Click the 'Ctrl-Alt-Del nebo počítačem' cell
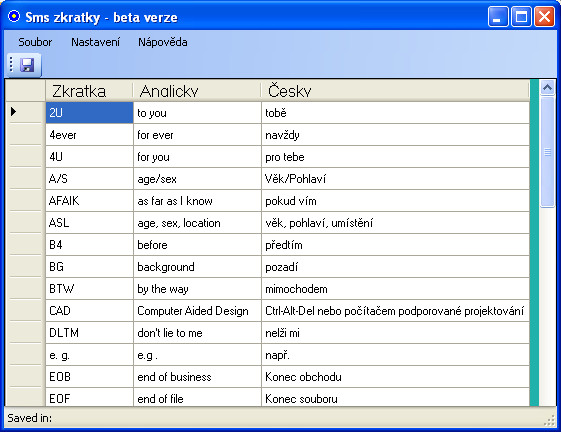The height and width of the screenshot is (432, 561). (395, 311)
